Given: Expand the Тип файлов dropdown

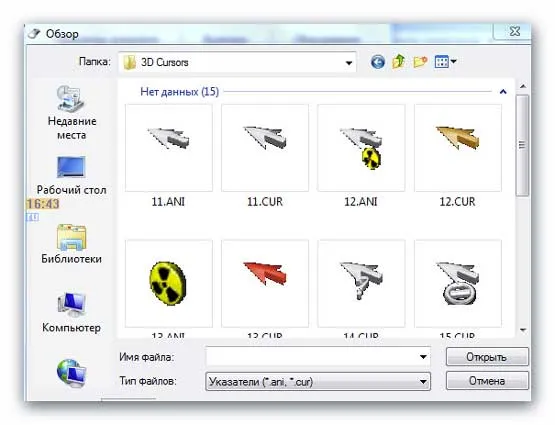Looking at the screenshot, I should 423,382.
